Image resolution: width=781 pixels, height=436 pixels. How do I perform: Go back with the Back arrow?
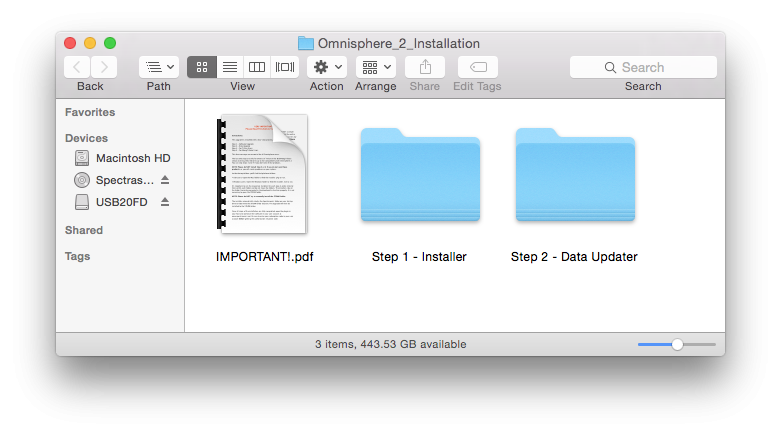pos(77,67)
